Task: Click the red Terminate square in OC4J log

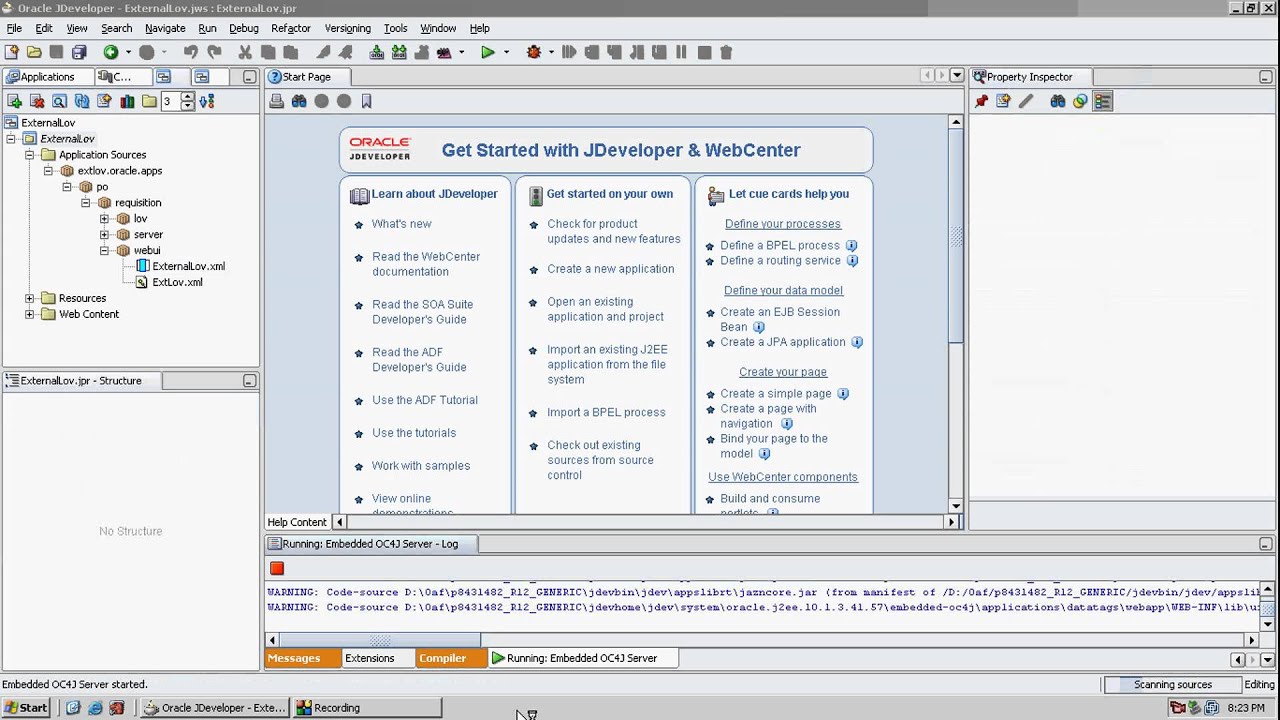Action: tap(277, 568)
